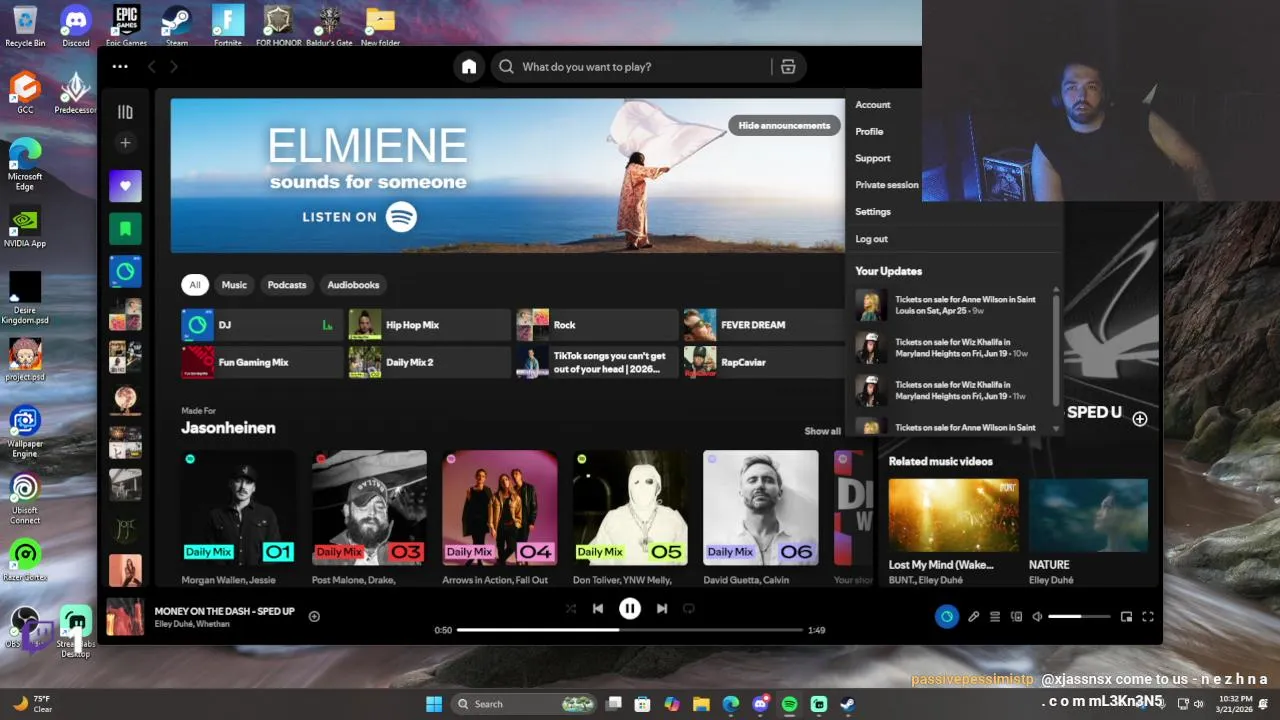1280x720 pixels.
Task: Open Daily Mix 01 card
Action: coord(238,519)
